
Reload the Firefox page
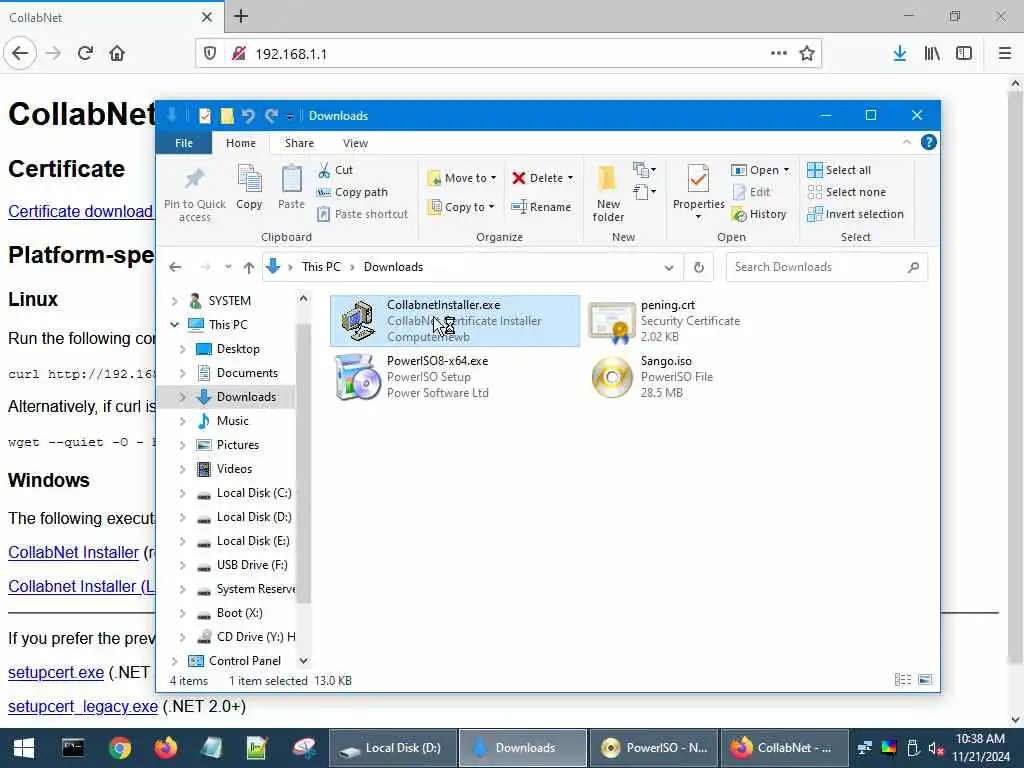[85, 54]
